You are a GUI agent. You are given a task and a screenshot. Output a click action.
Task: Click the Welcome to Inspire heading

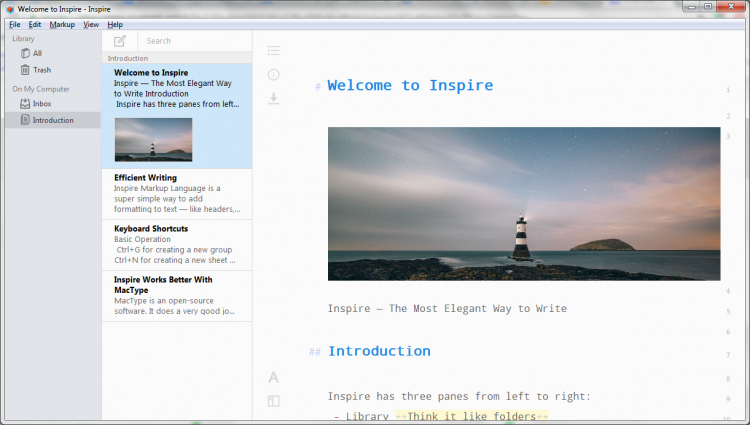click(x=410, y=85)
